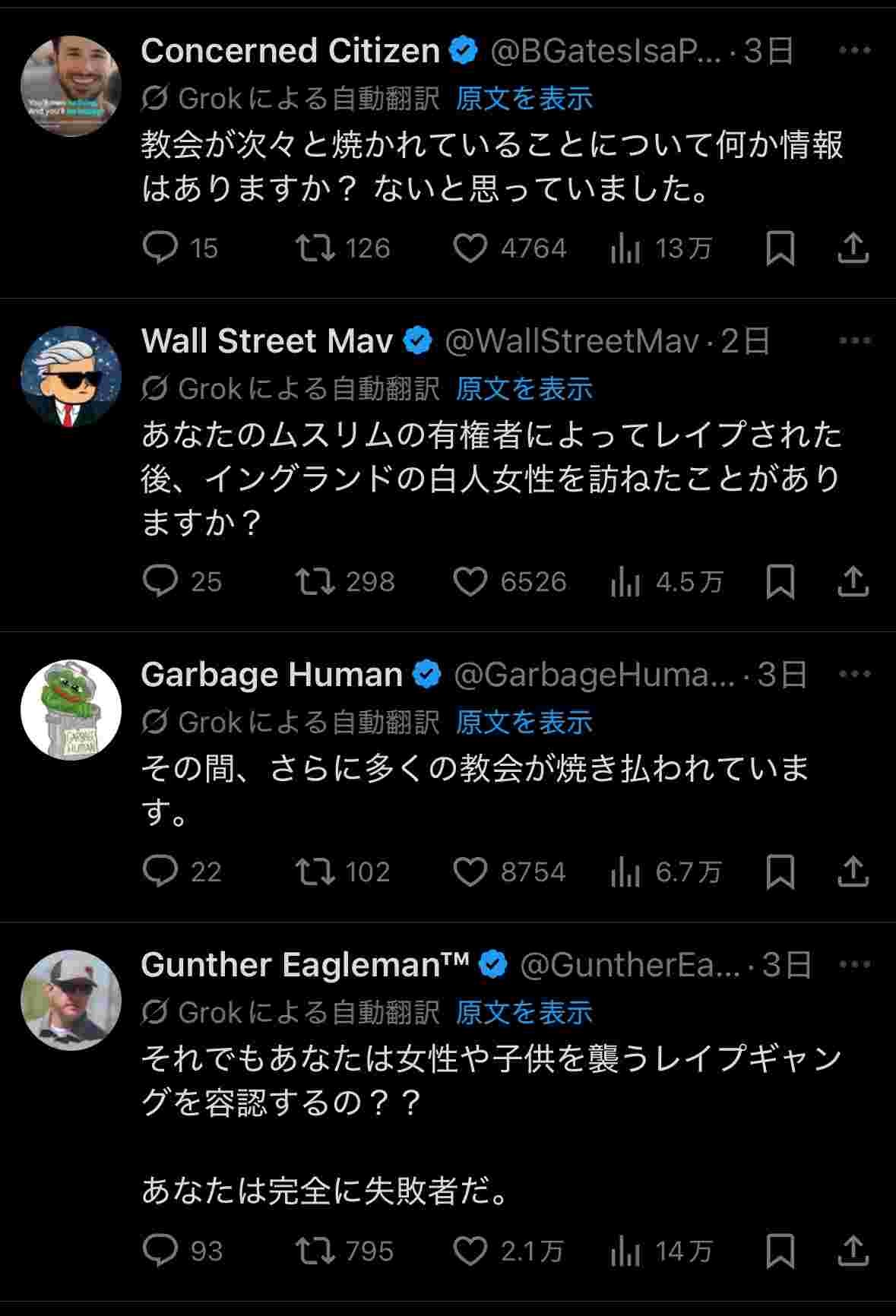Open Gunther Eagleman's display name

click(x=304, y=965)
